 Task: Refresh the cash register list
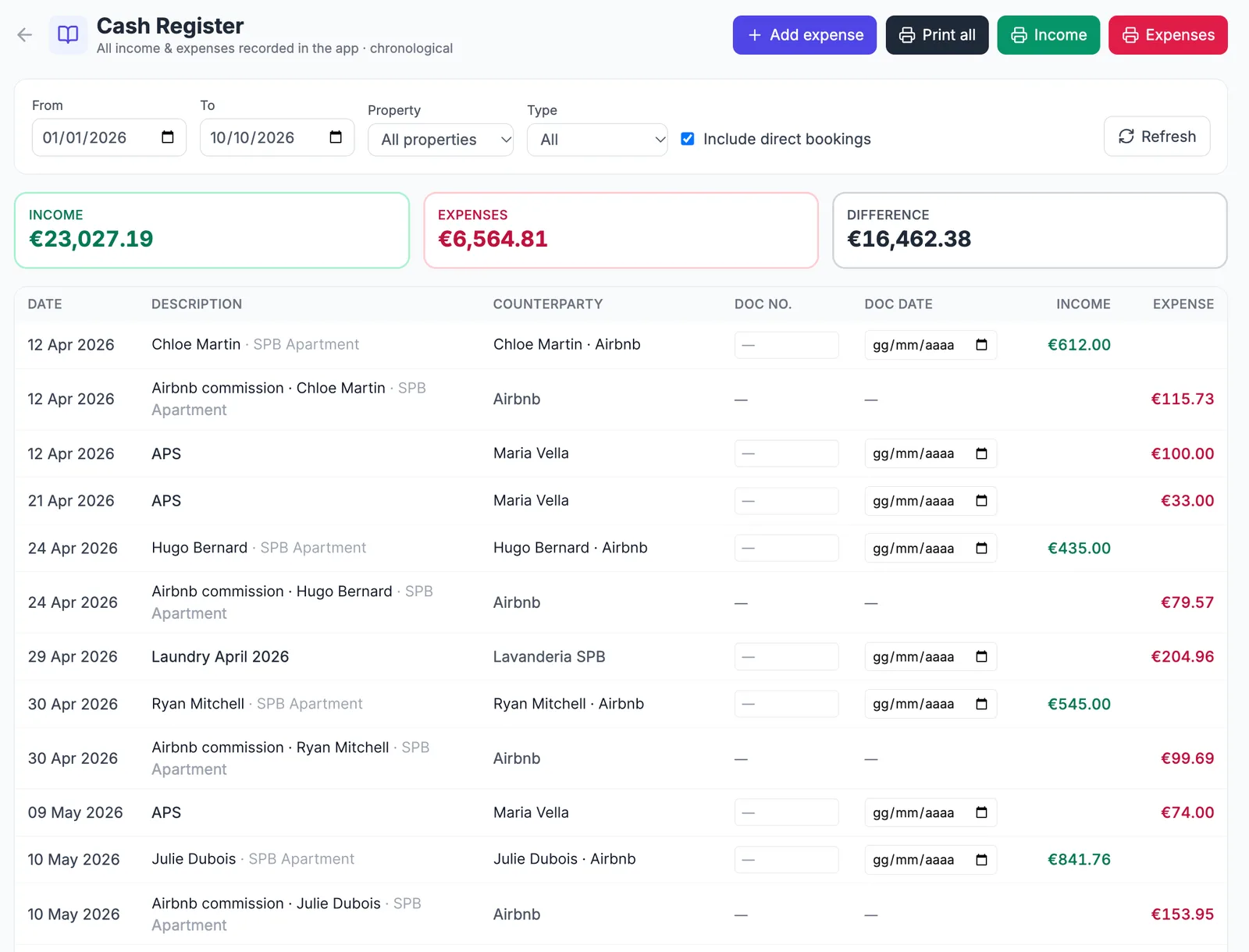click(x=1157, y=137)
